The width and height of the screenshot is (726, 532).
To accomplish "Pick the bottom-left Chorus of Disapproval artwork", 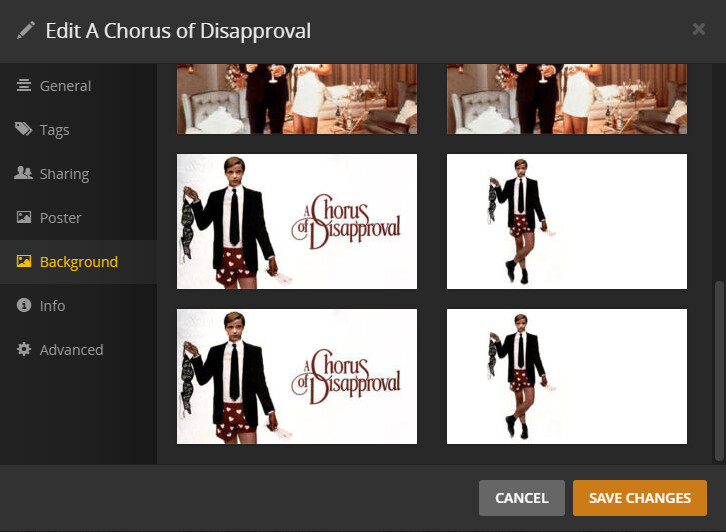I will click(x=297, y=376).
